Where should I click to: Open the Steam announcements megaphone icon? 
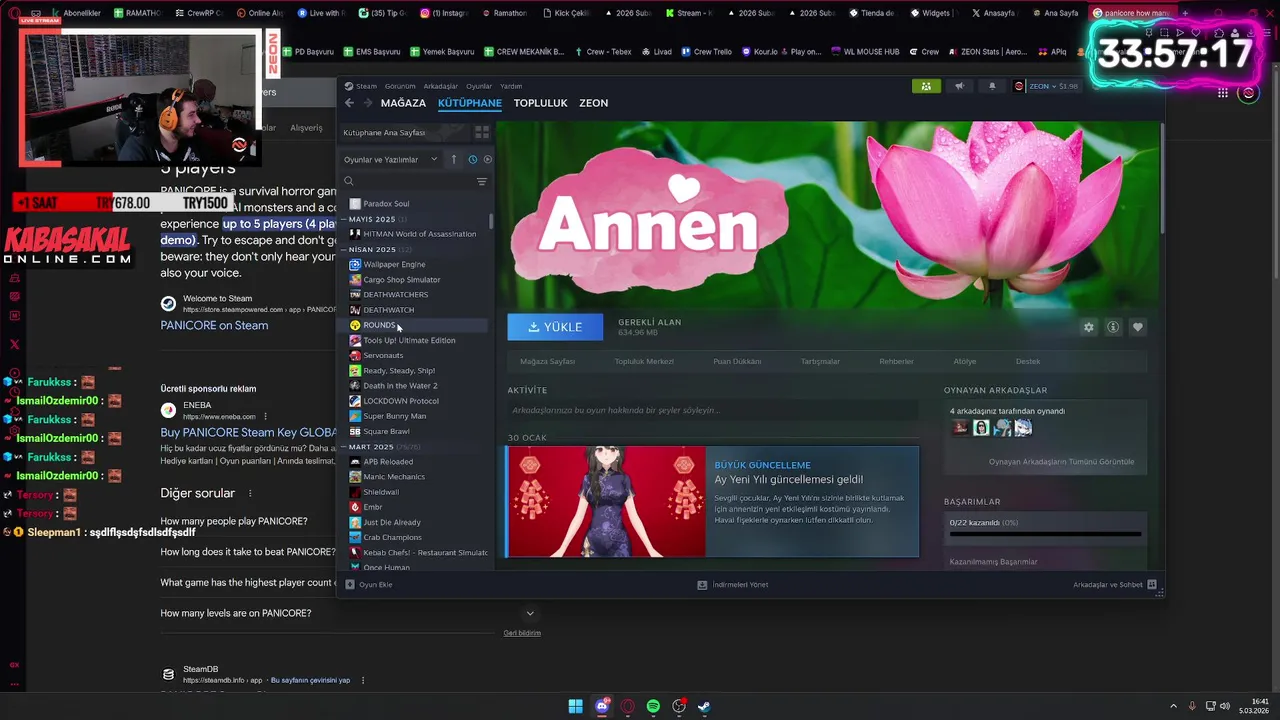point(959,86)
